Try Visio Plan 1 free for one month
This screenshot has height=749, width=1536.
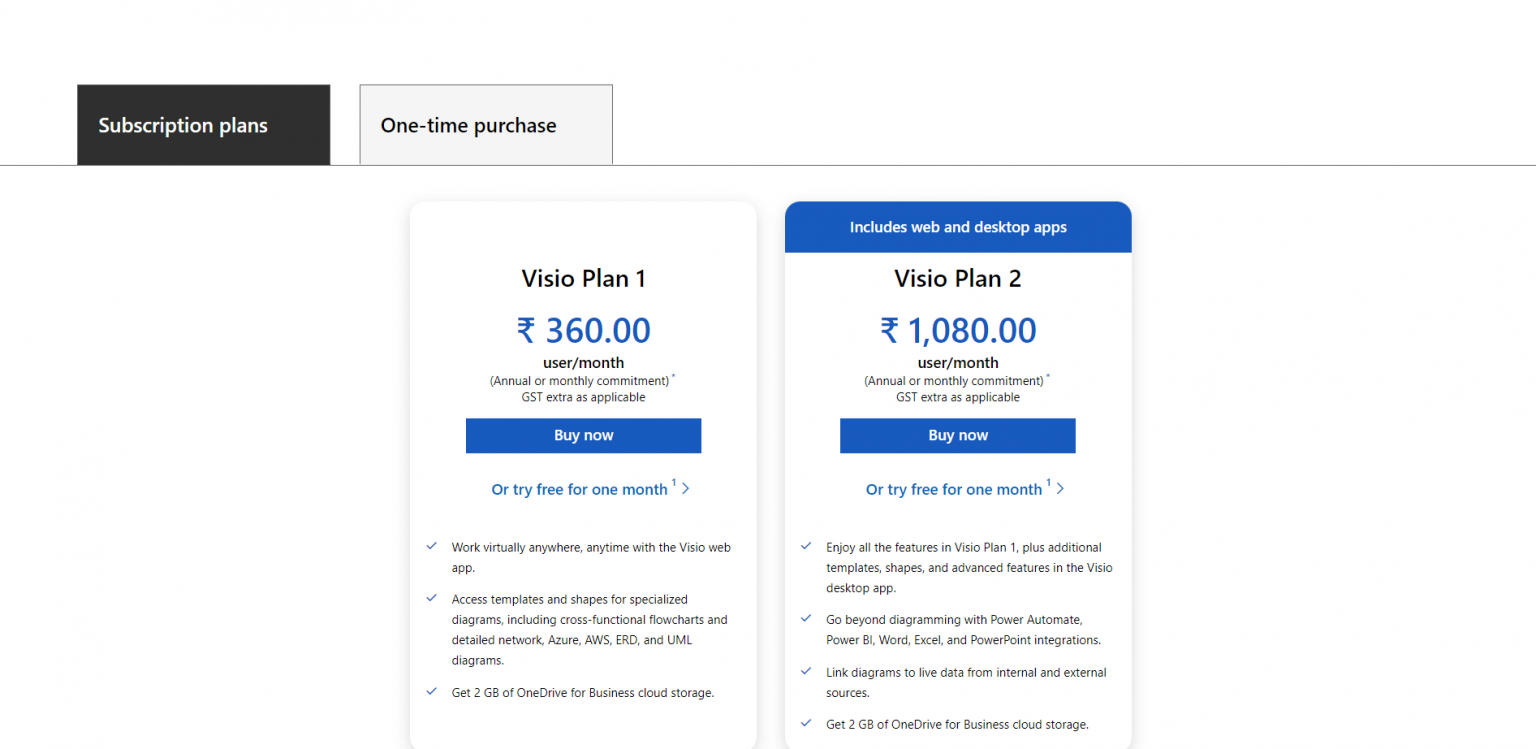(579, 490)
